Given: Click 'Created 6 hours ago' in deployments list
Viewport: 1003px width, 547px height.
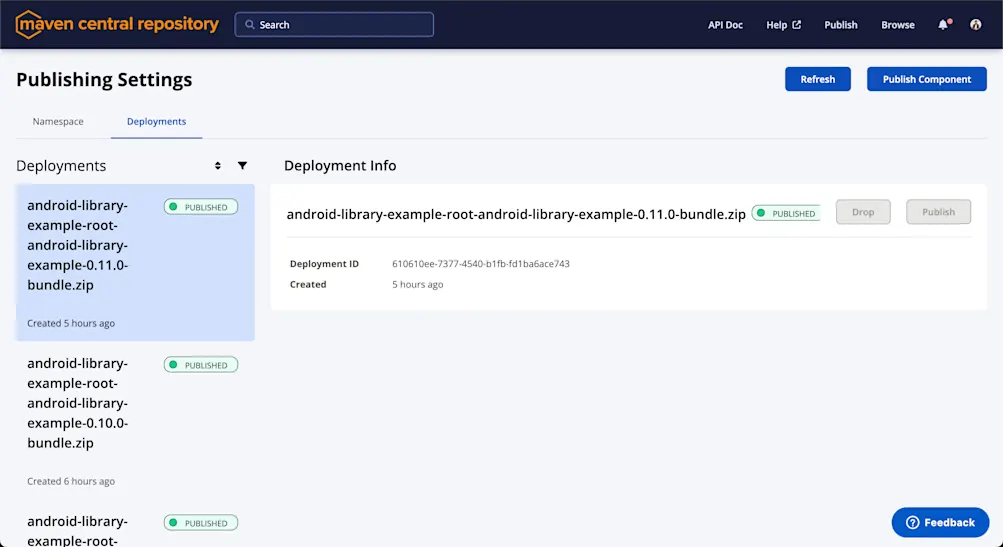Looking at the screenshot, I should (x=71, y=481).
